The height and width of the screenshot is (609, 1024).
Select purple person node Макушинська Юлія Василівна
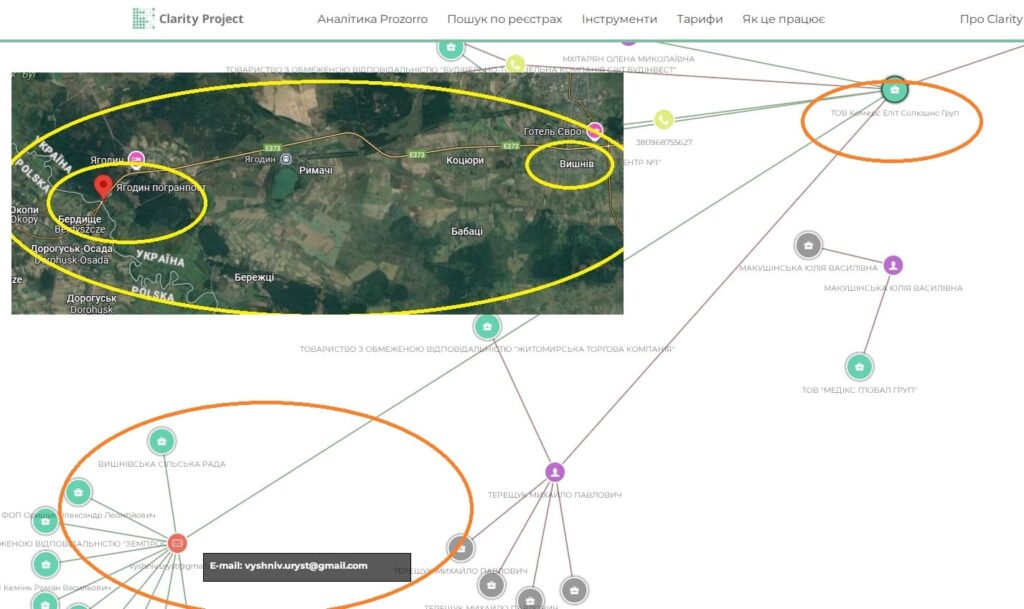coord(893,265)
